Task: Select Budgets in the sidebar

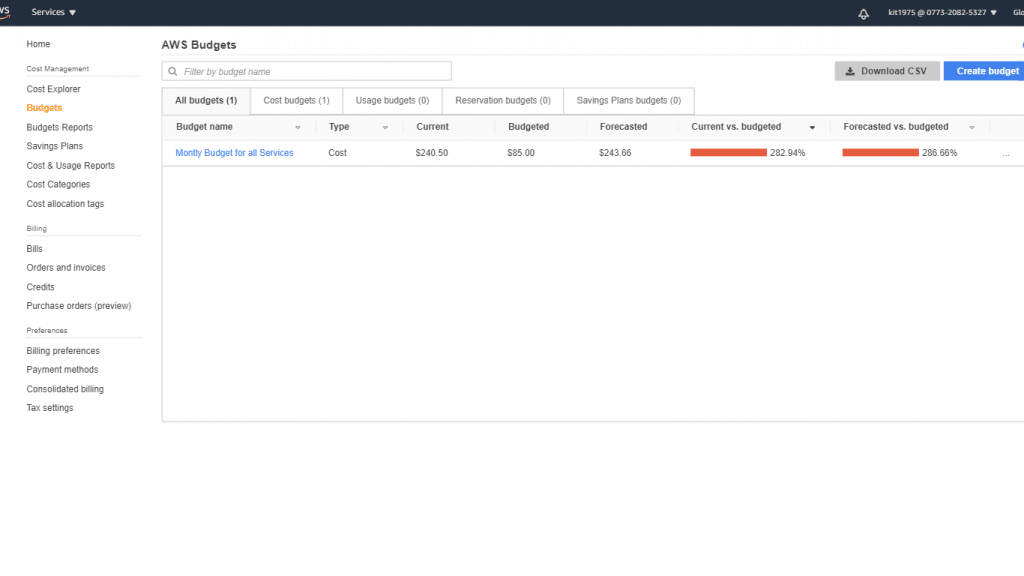Action: click(x=44, y=108)
